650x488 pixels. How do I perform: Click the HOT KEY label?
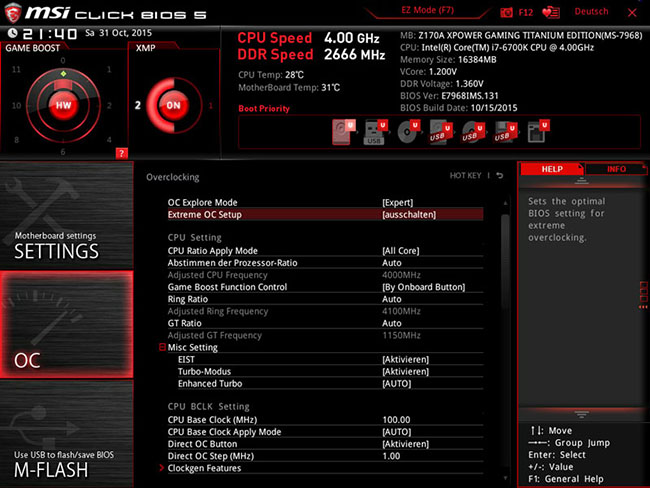point(466,175)
